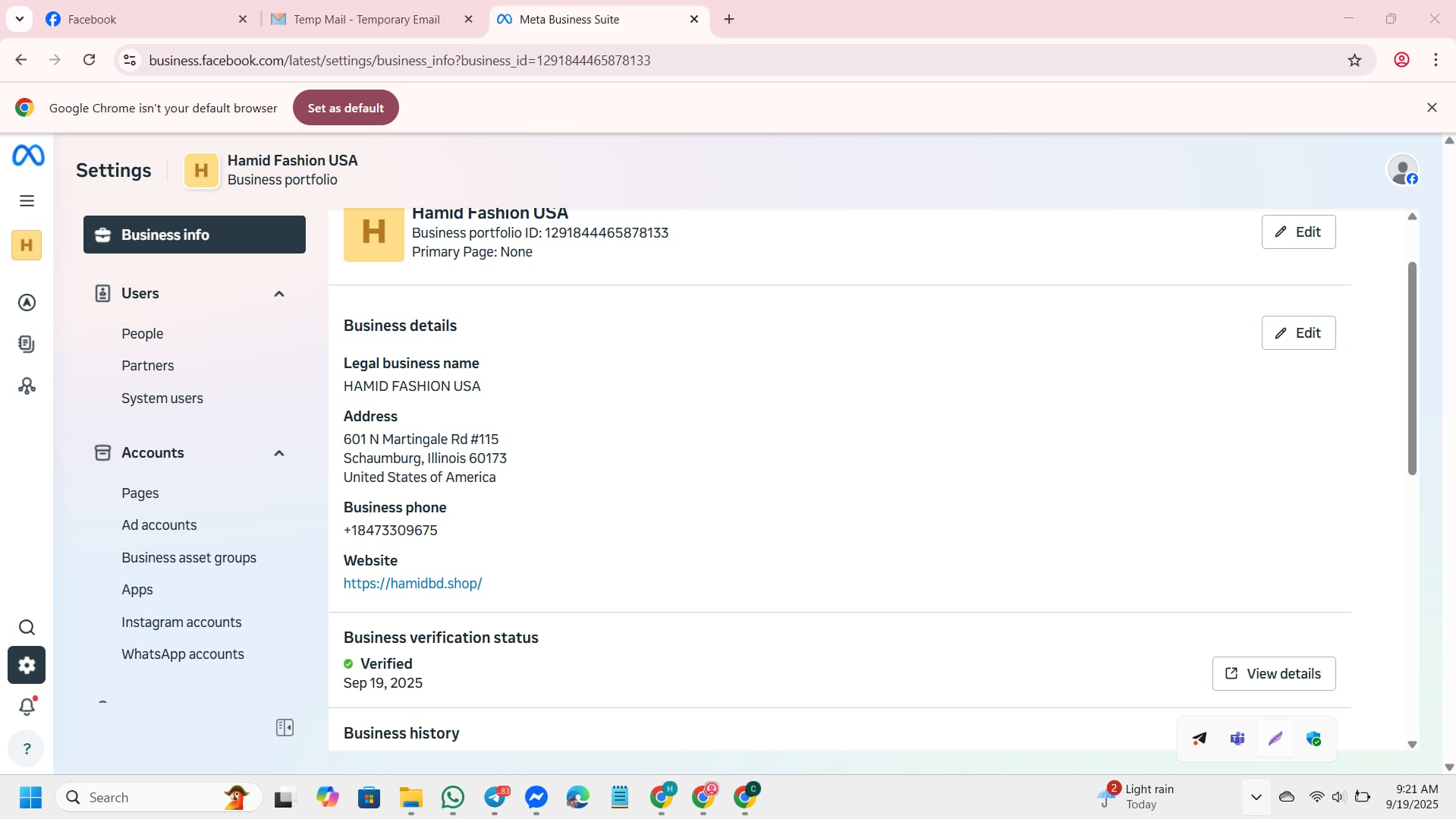Open the compass icon in left rail
The image size is (1456, 819).
(27, 303)
